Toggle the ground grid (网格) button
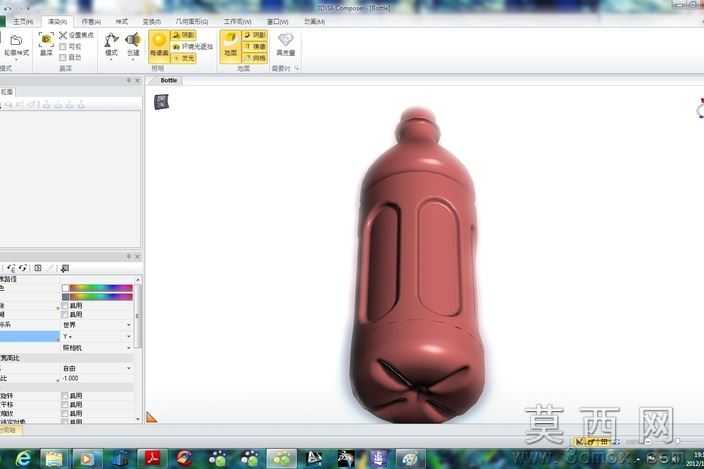Viewport: 704px width, 469px height. point(255,58)
